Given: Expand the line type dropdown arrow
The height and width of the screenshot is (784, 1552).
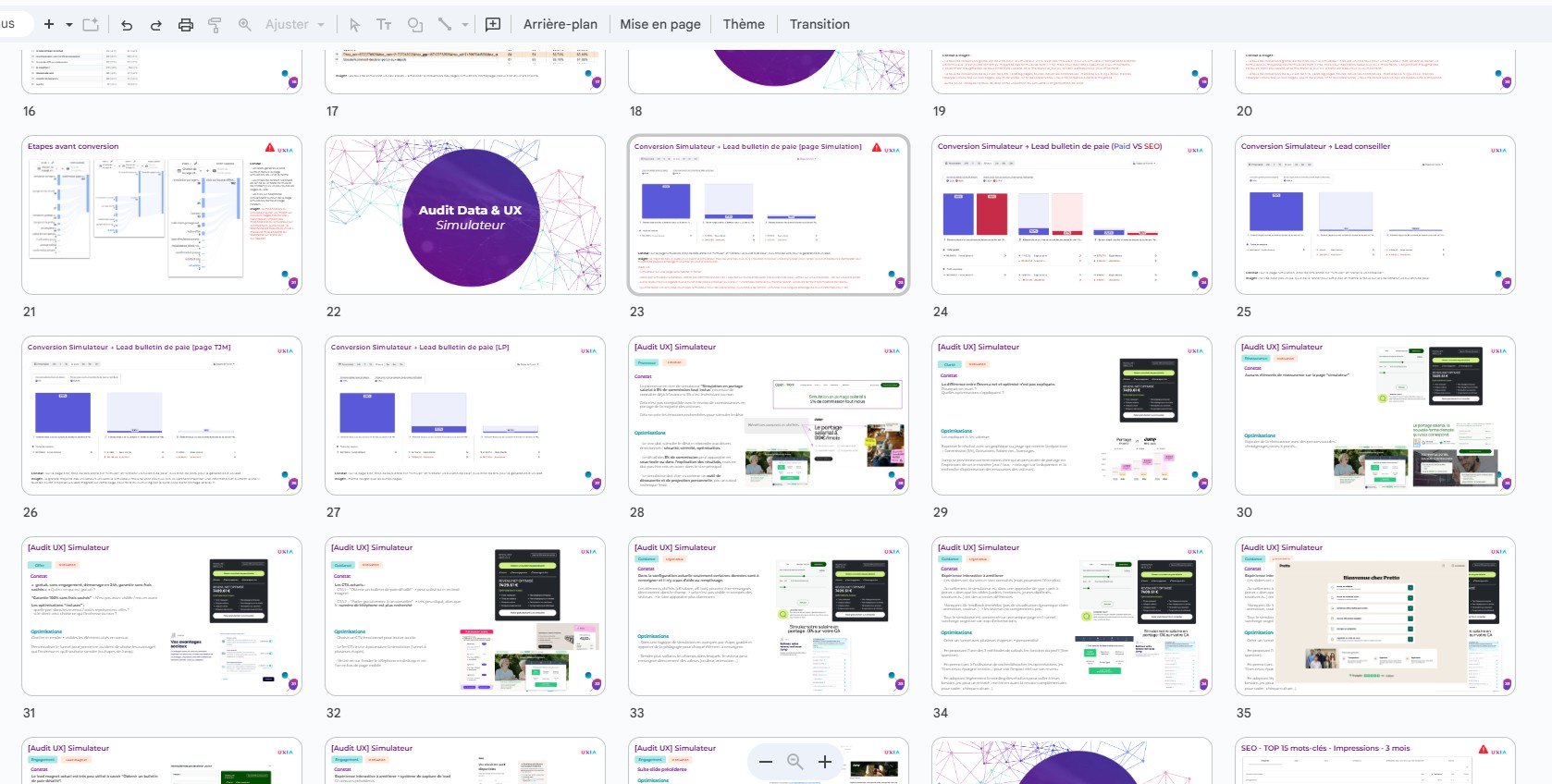Looking at the screenshot, I should click(465, 25).
